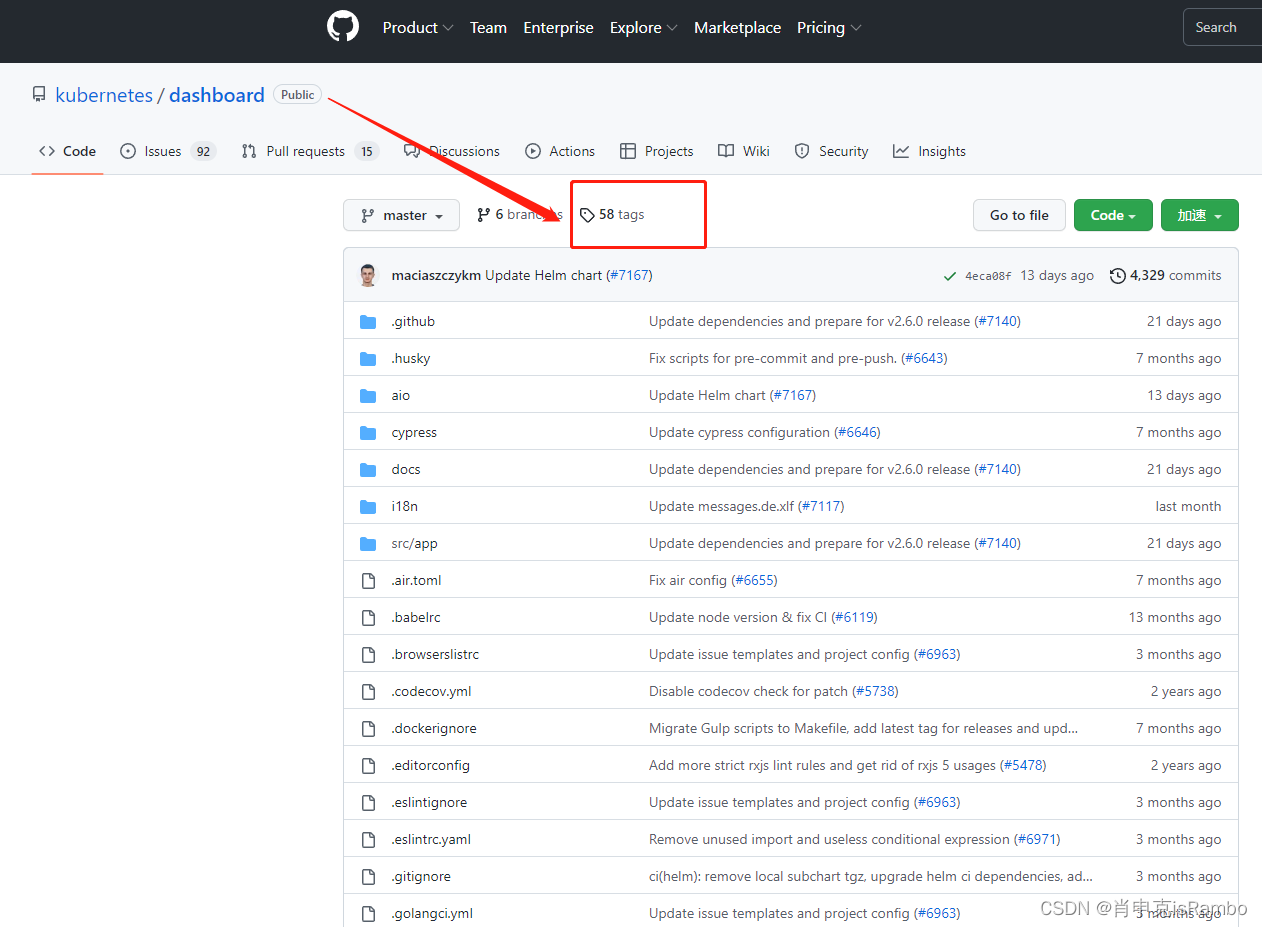Open commit hash 4eca08f

[988, 276]
